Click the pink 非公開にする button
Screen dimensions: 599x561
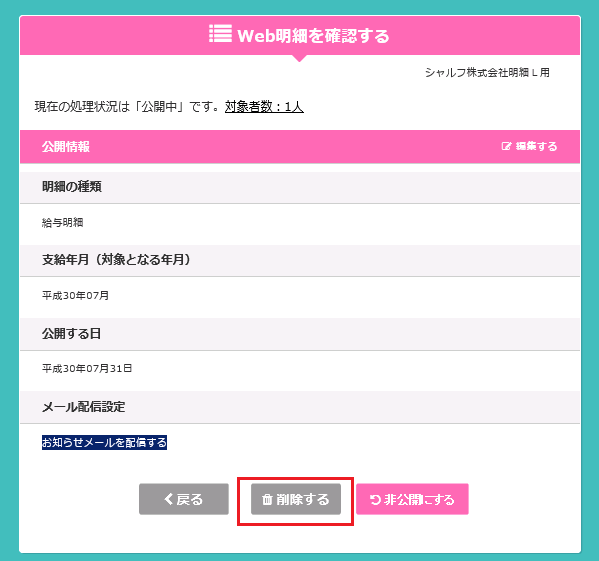coord(412,499)
